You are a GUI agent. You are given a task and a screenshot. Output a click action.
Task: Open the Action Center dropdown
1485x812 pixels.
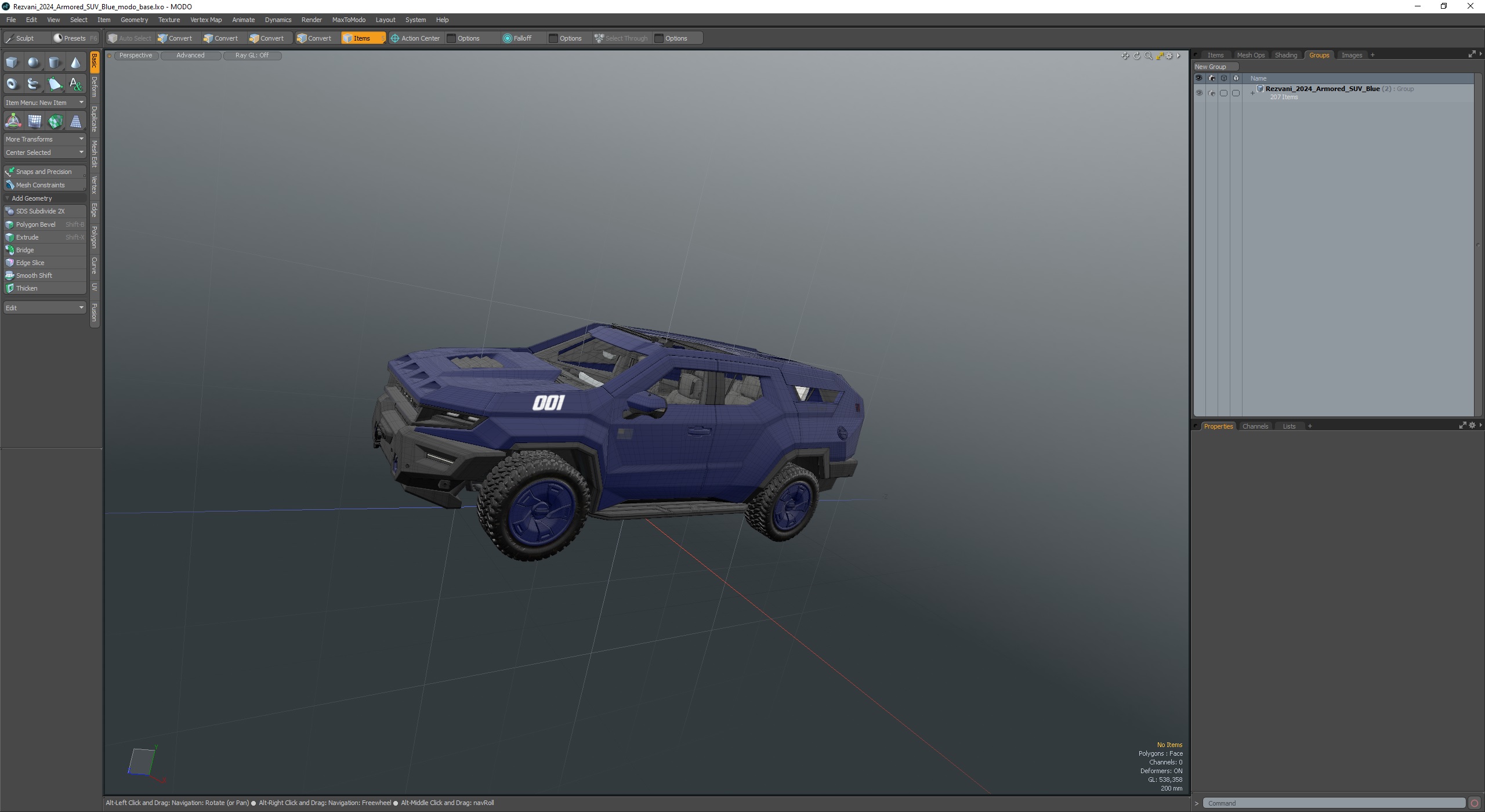[x=415, y=38]
